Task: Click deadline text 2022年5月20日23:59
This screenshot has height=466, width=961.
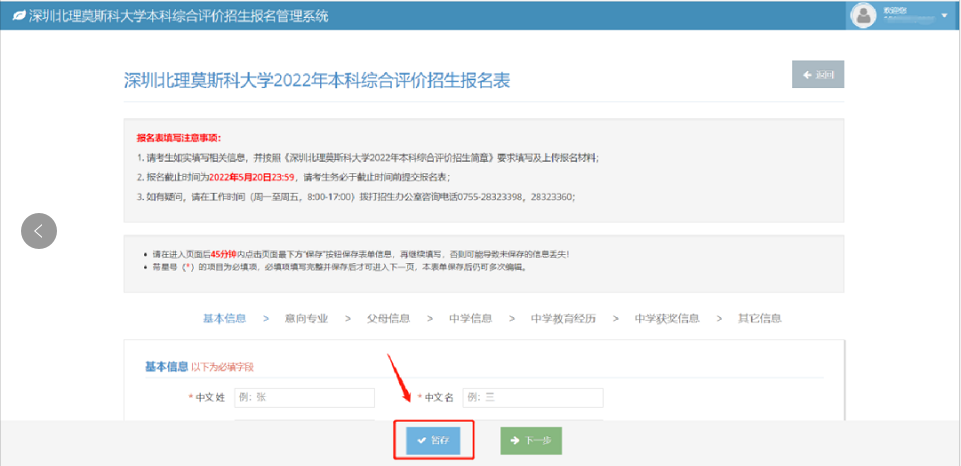Action: pos(252,177)
